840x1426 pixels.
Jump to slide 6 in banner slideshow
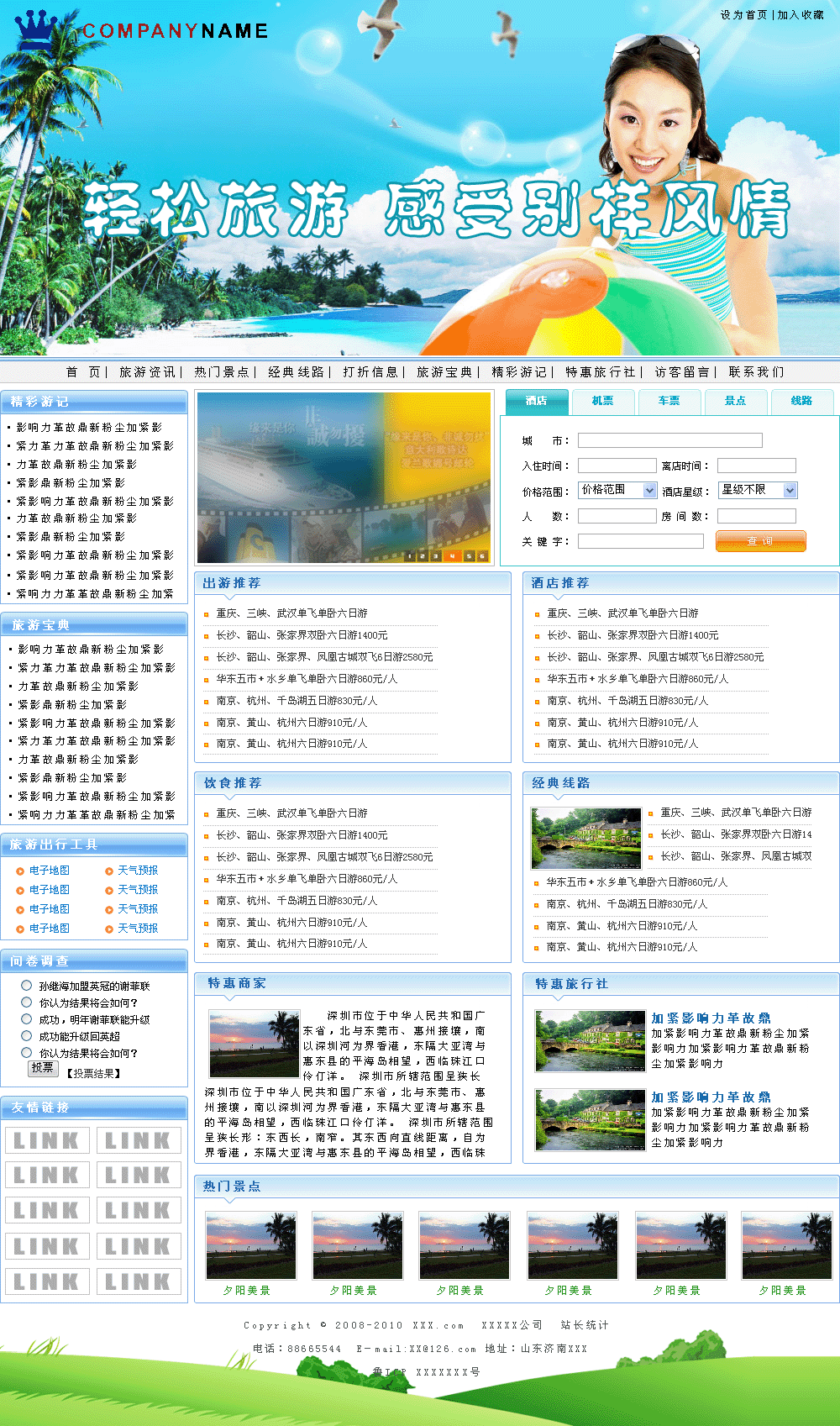(x=482, y=555)
